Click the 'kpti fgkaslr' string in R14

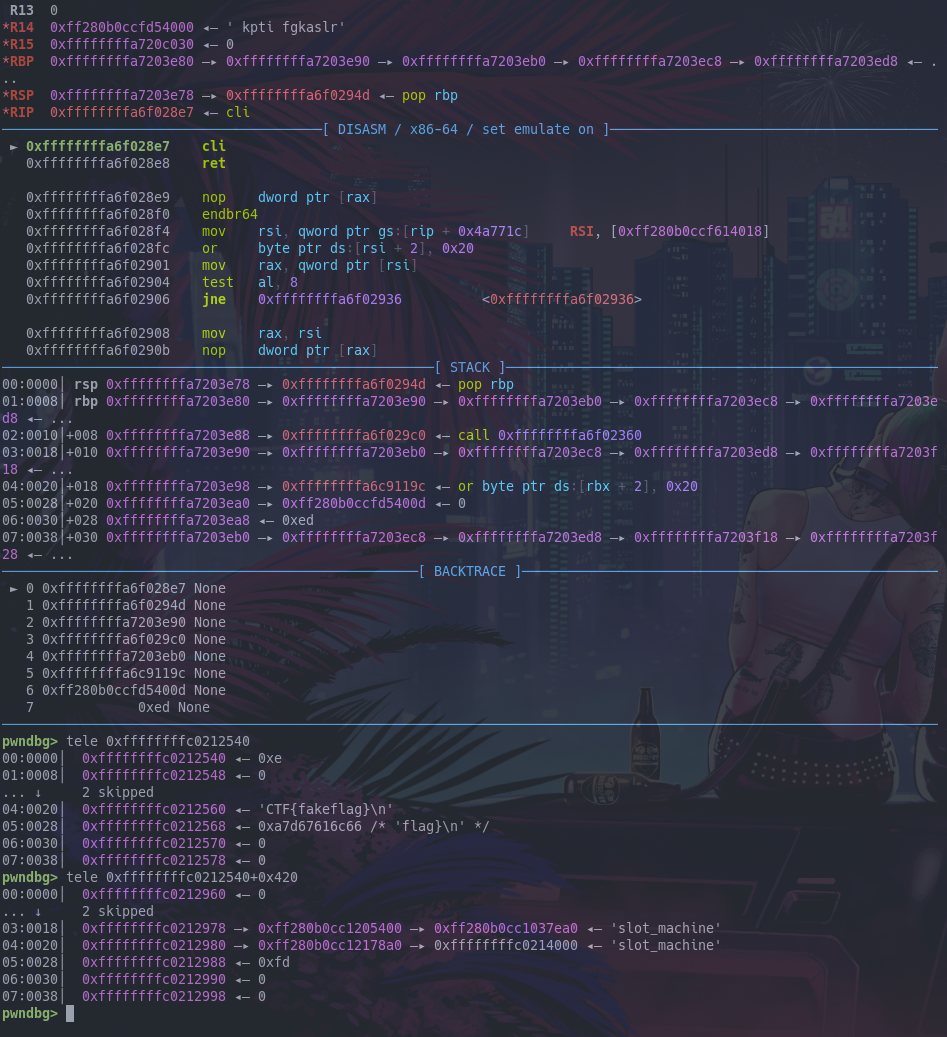point(292,27)
